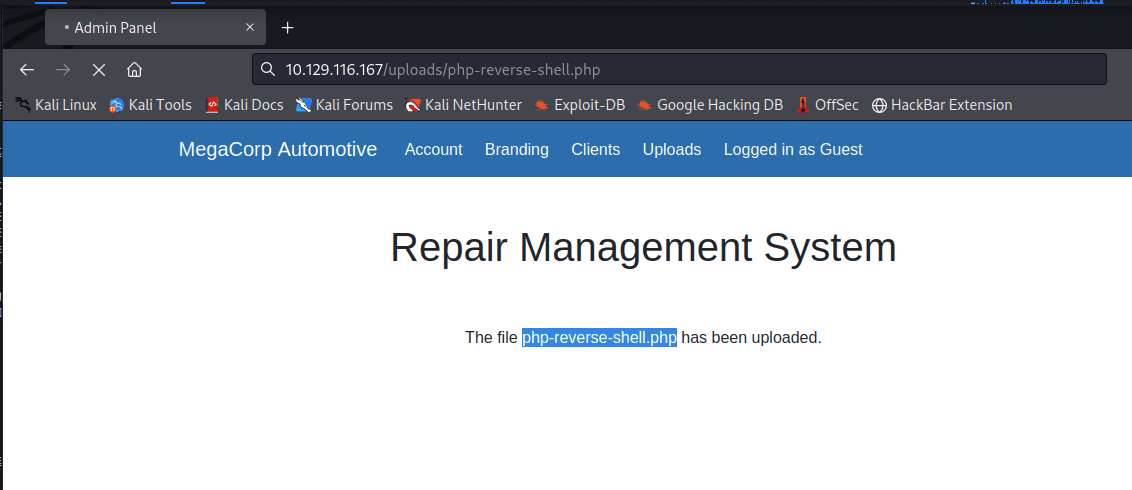Open the Google Hacking DB bookmark

click(x=710, y=105)
